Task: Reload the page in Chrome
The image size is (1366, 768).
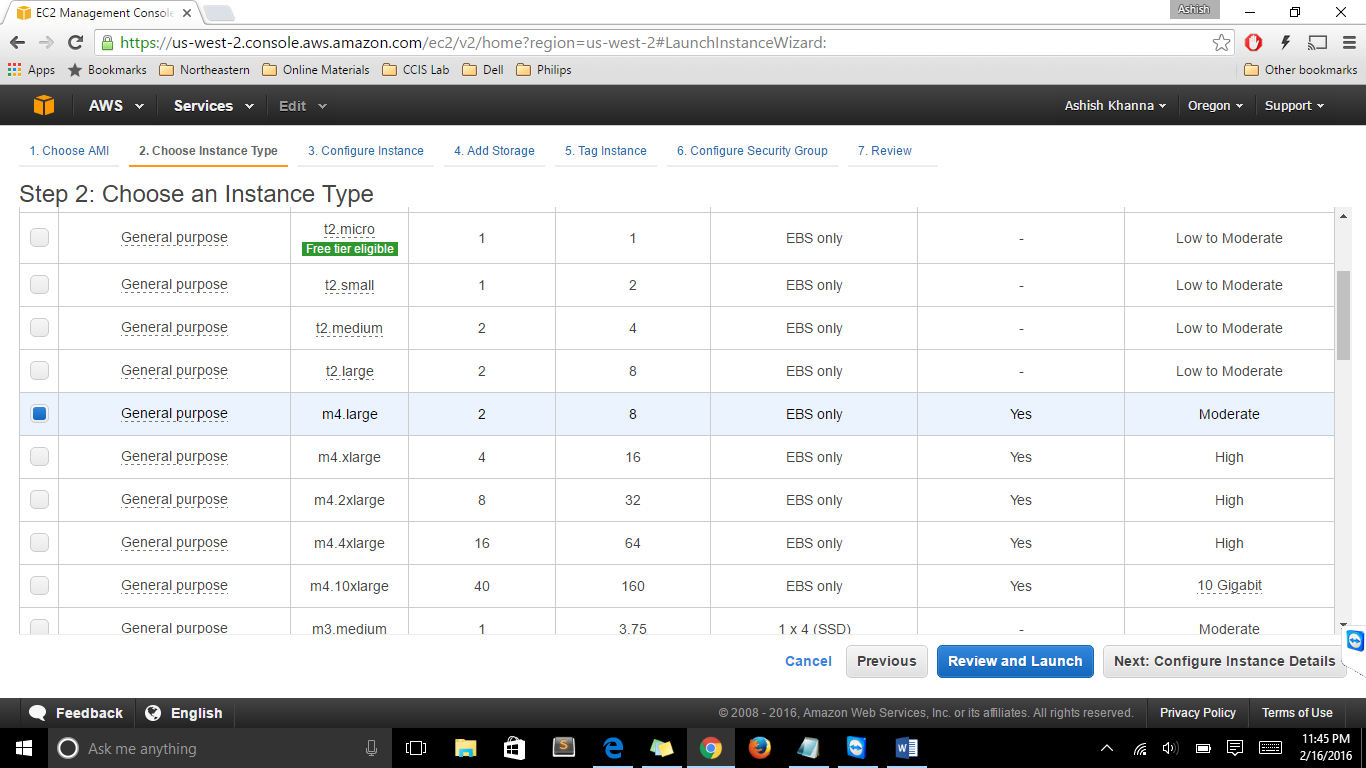Action: pyautogui.click(x=75, y=42)
